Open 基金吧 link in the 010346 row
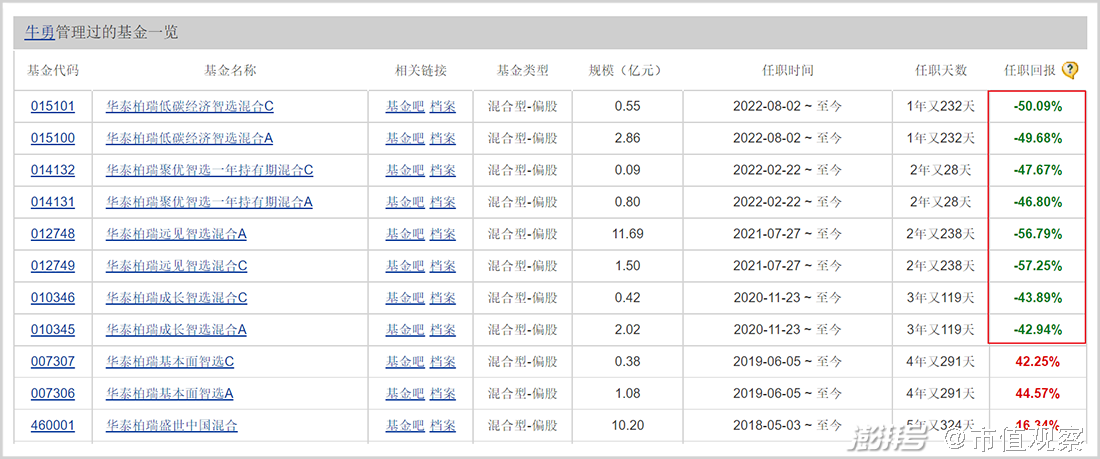This screenshot has width=1100, height=459. click(x=405, y=298)
